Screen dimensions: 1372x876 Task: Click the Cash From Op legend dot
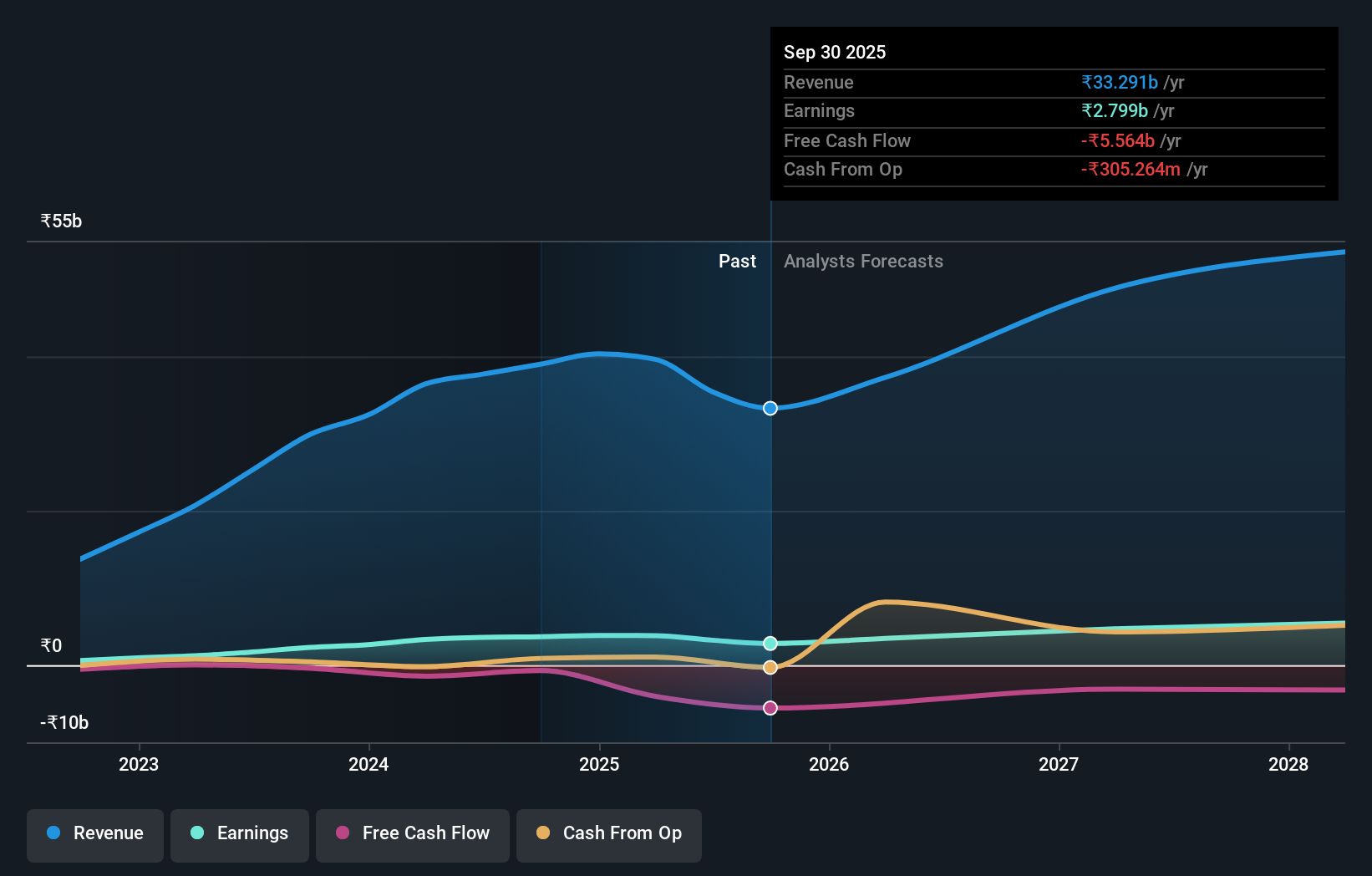coord(543,833)
